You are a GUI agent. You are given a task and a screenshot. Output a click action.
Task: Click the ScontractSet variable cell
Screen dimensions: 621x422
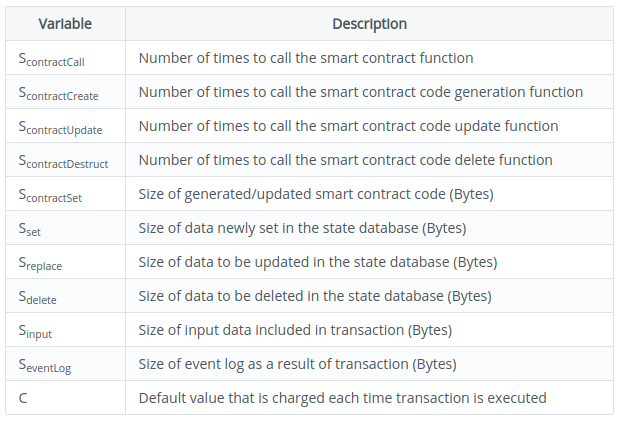pos(51,195)
